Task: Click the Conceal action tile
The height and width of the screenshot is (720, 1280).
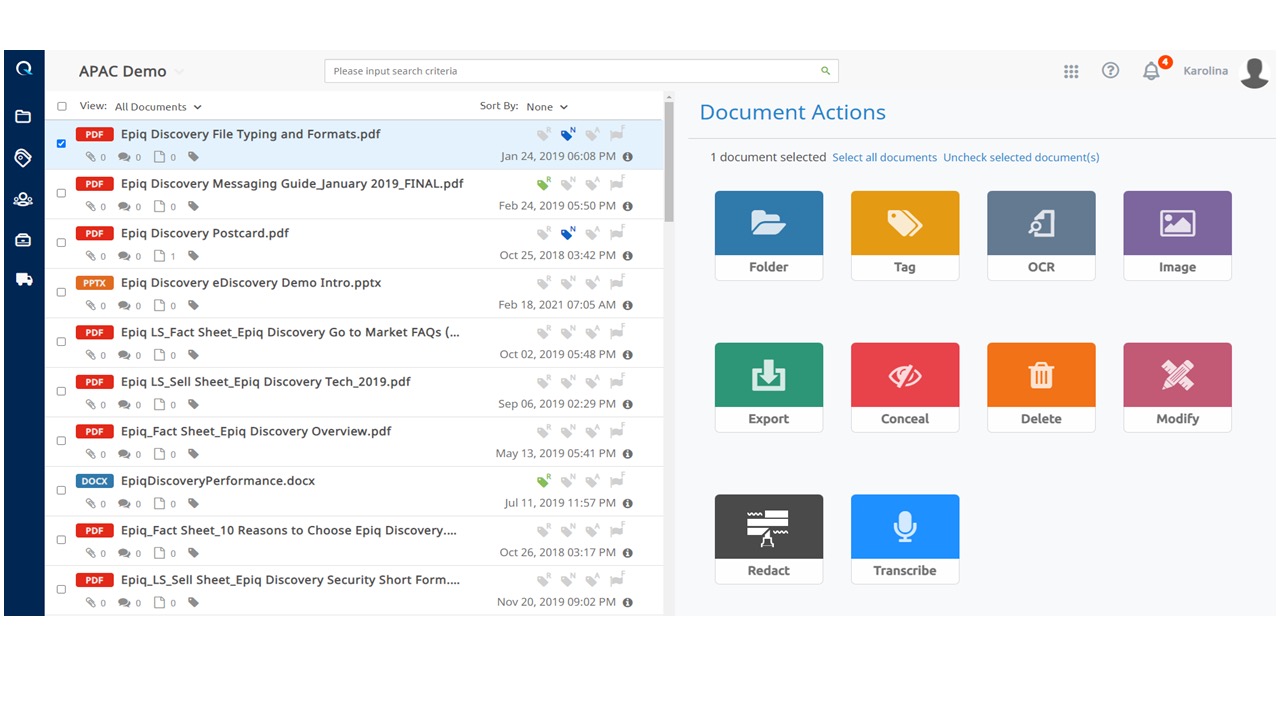Action: tap(905, 388)
